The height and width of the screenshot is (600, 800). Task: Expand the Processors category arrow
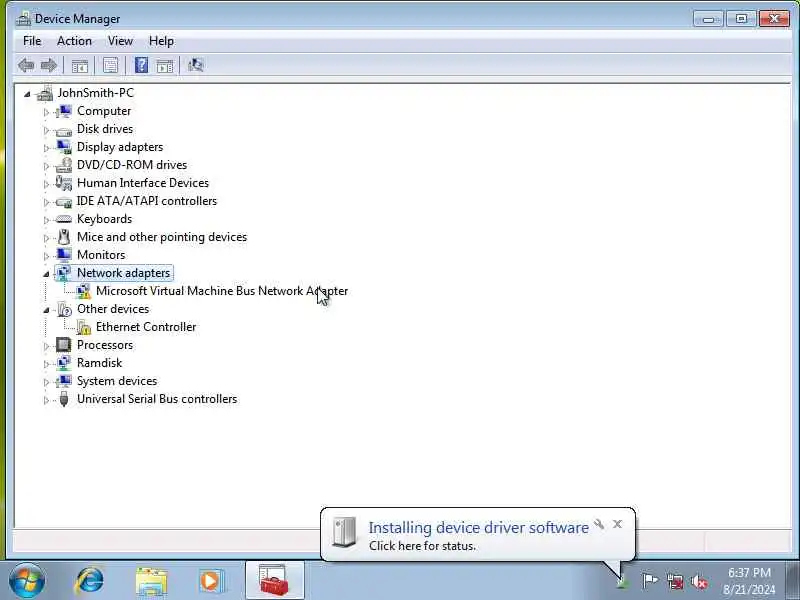(46, 346)
